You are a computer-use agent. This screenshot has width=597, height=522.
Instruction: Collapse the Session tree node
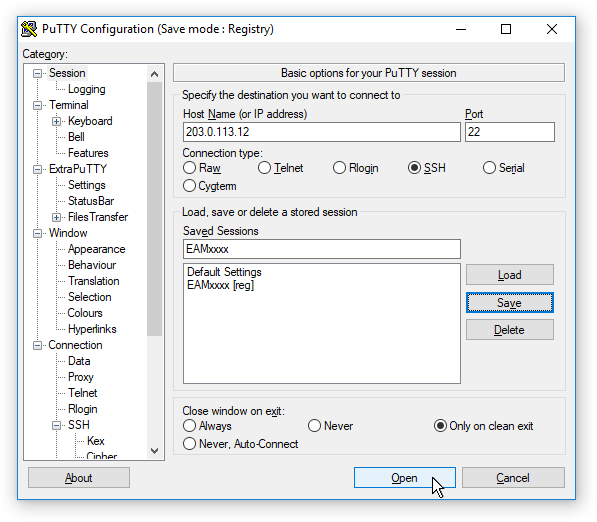[x=37, y=73]
